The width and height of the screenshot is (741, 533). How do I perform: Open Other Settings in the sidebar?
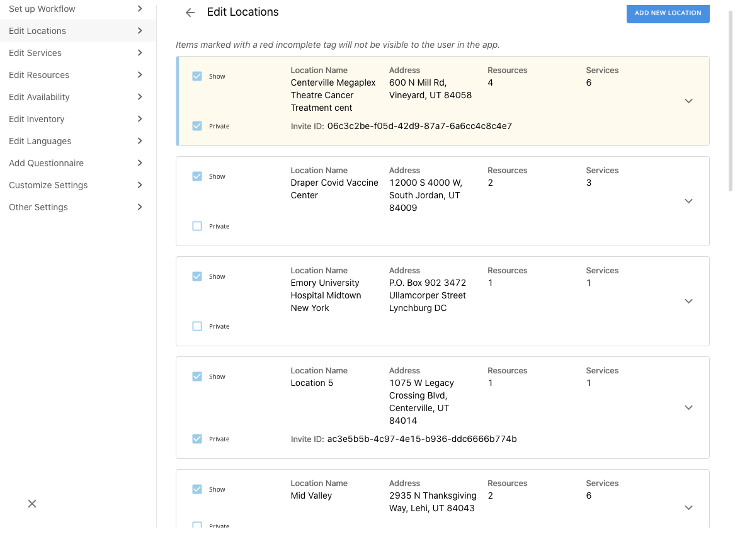(x=78, y=207)
